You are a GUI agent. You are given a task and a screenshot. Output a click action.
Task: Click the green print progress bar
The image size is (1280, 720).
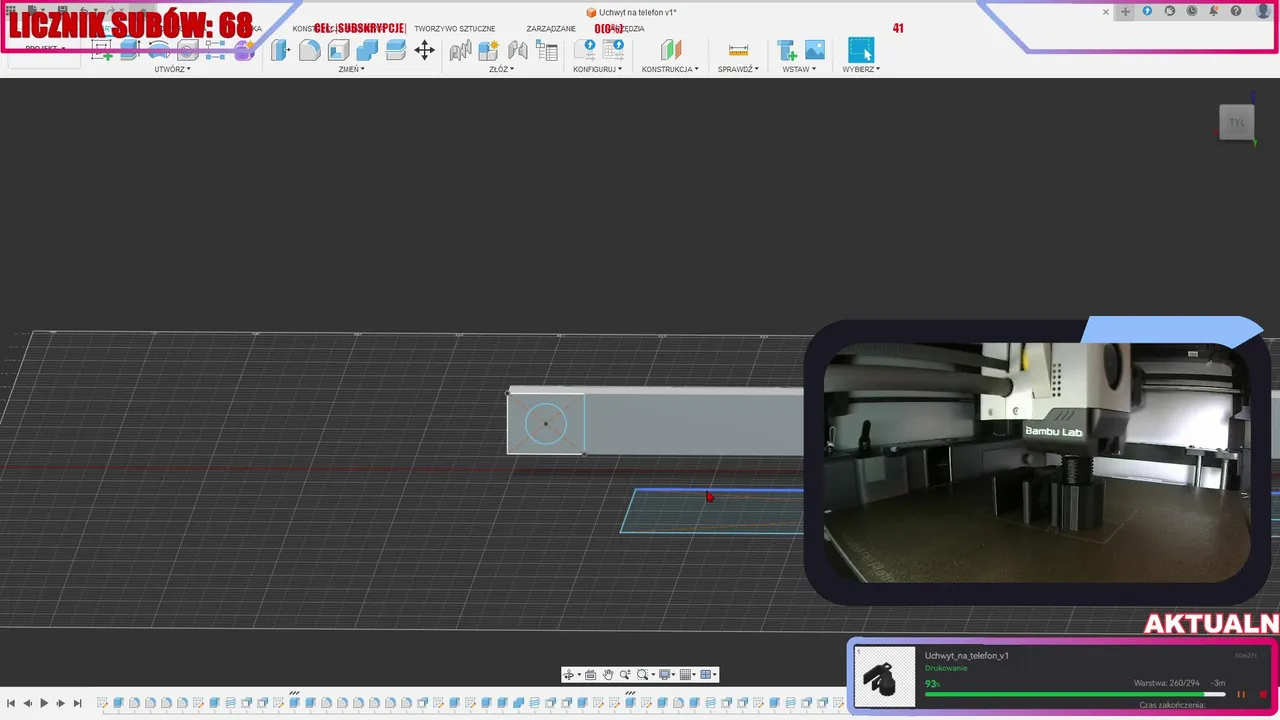tap(1075, 694)
